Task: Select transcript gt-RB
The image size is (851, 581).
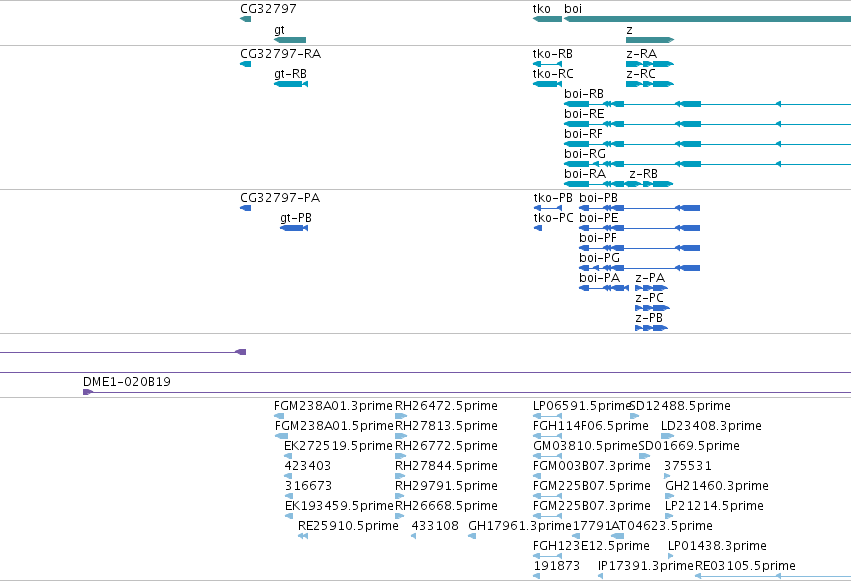Action: tap(291, 84)
